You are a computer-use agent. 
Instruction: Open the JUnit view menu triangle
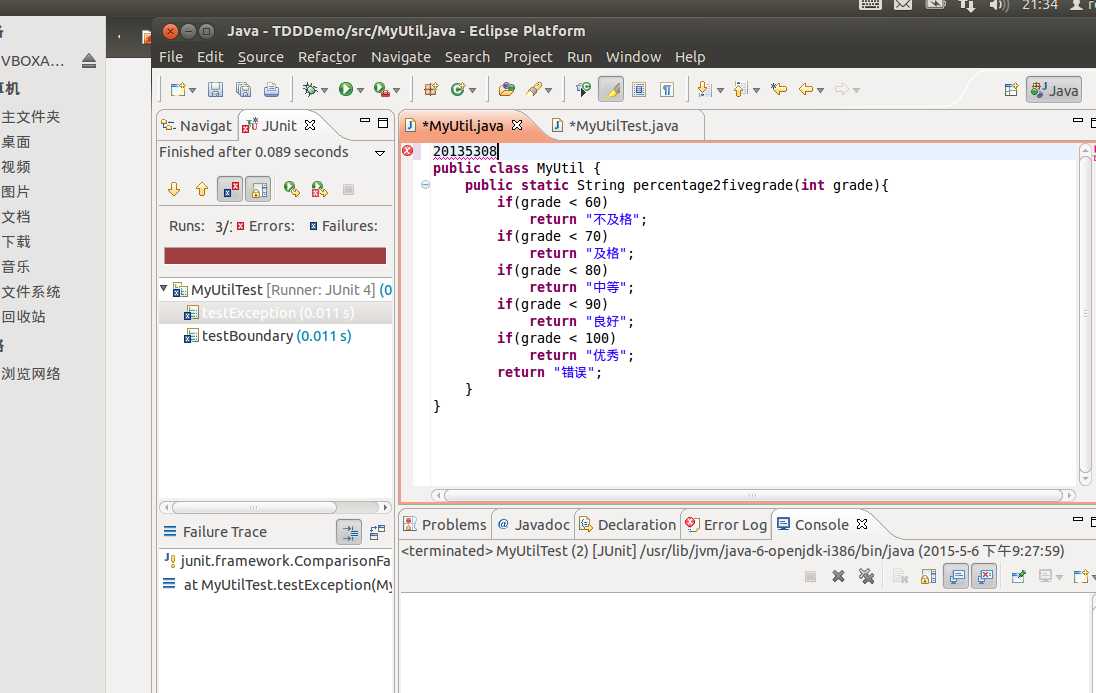[x=380, y=153]
